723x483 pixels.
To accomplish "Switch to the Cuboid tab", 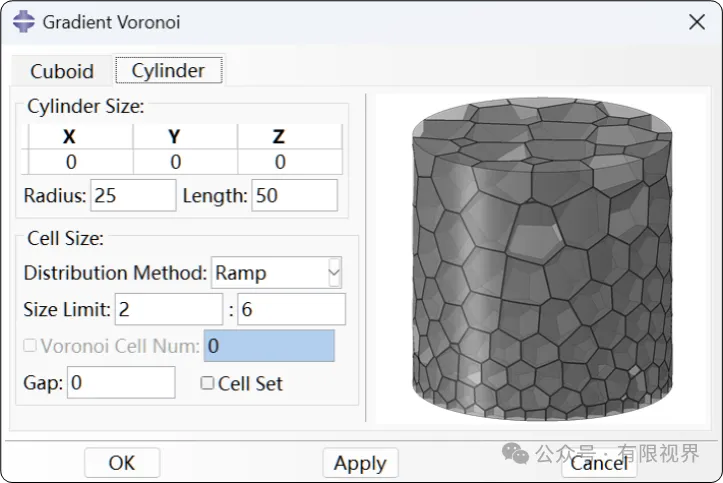I will (62, 71).
